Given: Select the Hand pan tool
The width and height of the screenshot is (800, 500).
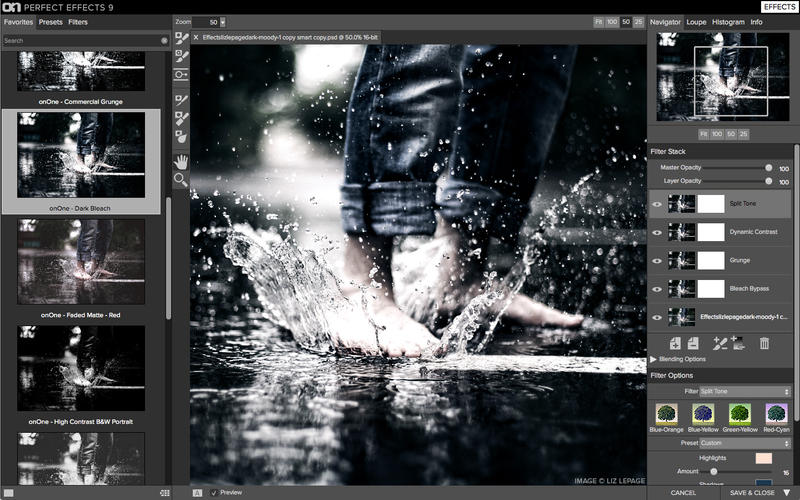Looking at the screenshot, I should (x=181, y=161).
